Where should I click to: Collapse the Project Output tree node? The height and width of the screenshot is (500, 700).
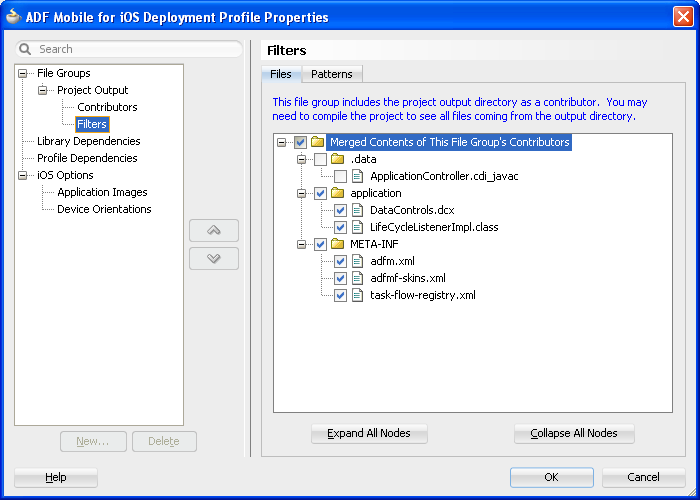pos(42,90)
